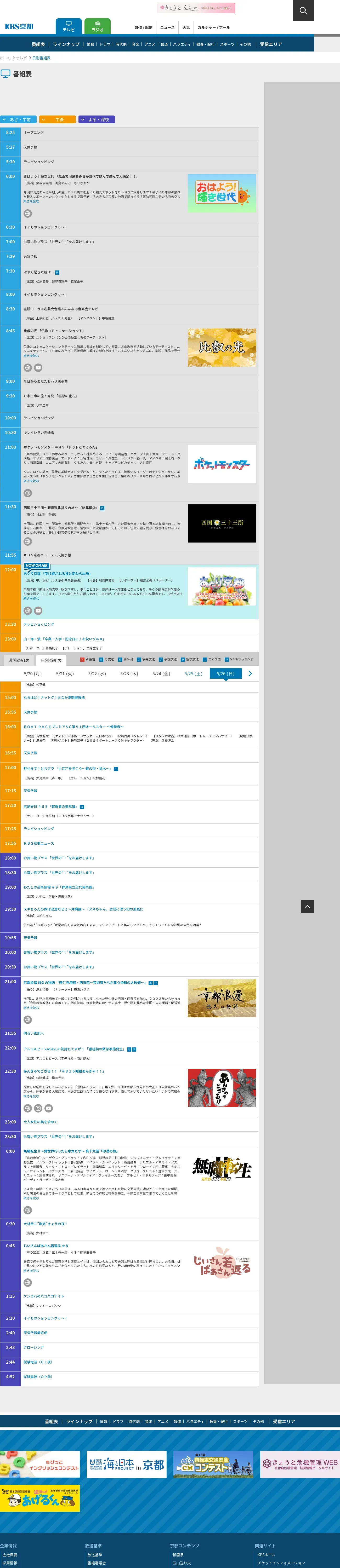Screen dimensions: 340x1568
Task: Click the おはよう!輝き世代 thumbnail
Action: tap(222, 193)
